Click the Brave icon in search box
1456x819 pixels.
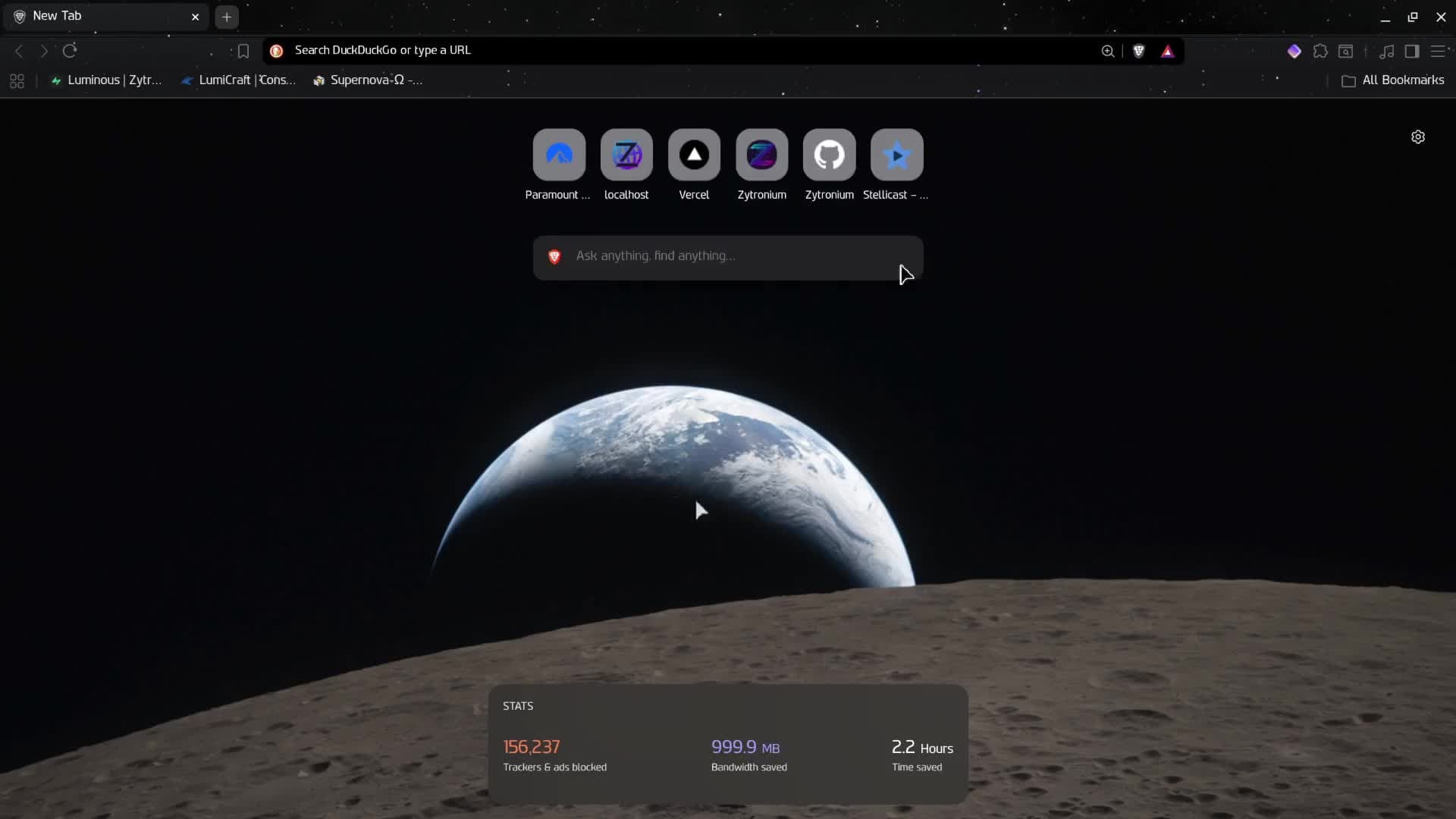[x=554, y=257]
